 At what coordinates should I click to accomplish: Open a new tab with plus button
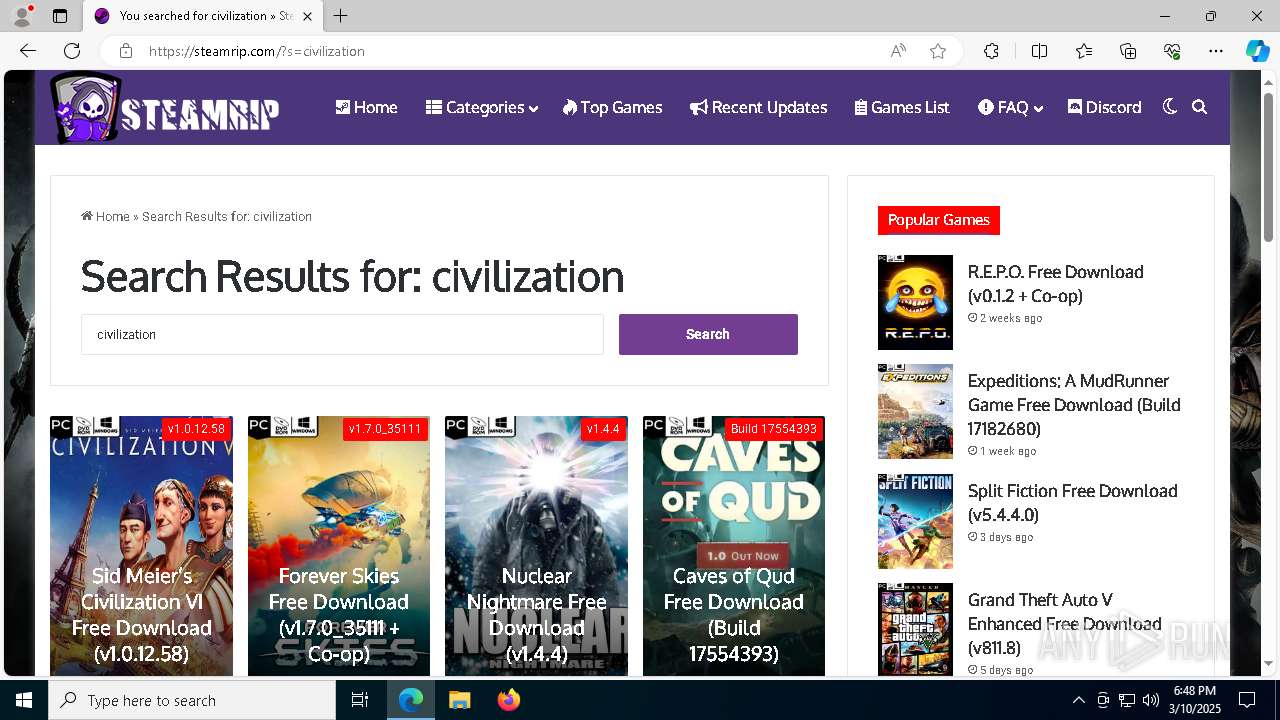(341, 16)
